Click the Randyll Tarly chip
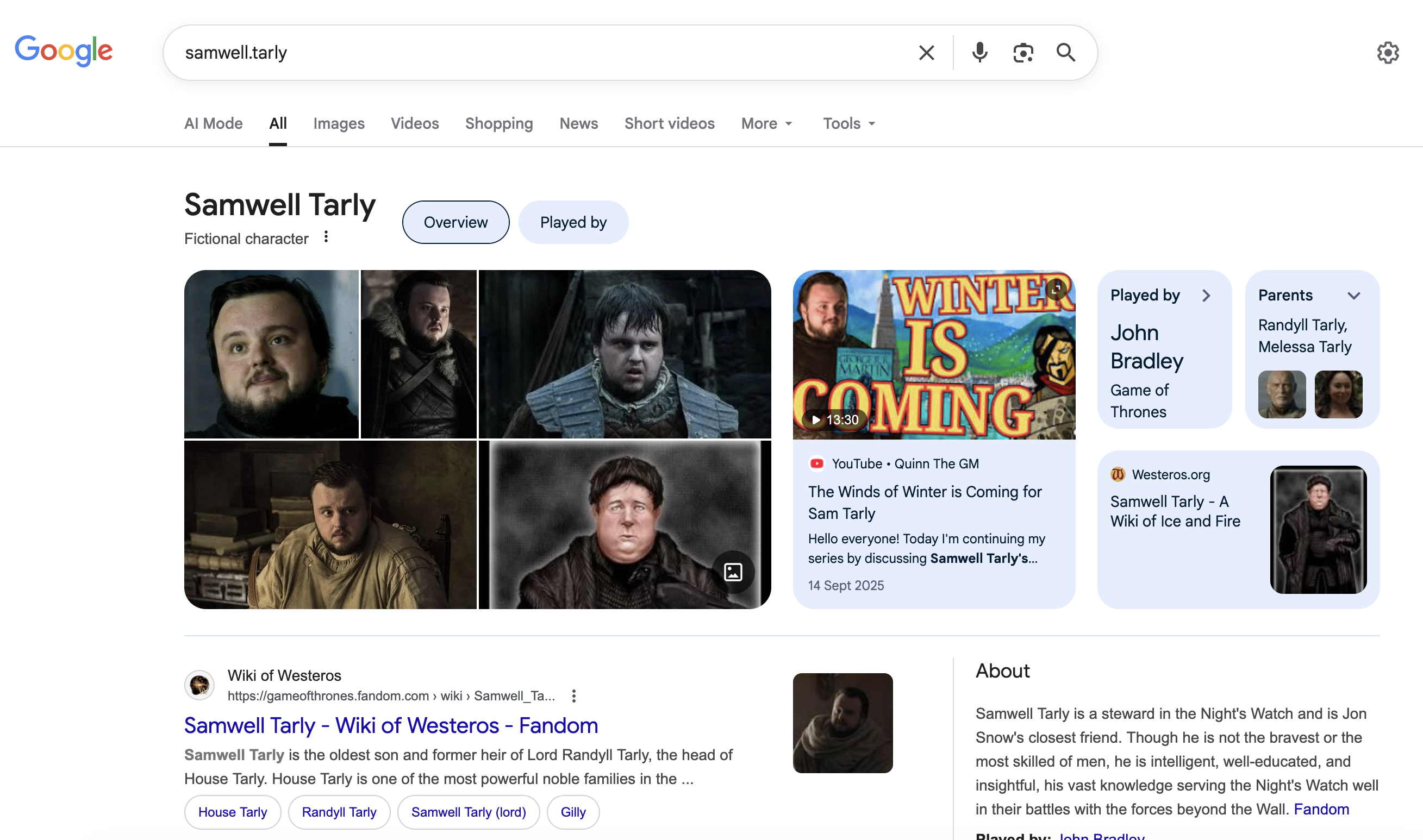Viewport: 1423px width, 840px height. (x=339, y=812)
